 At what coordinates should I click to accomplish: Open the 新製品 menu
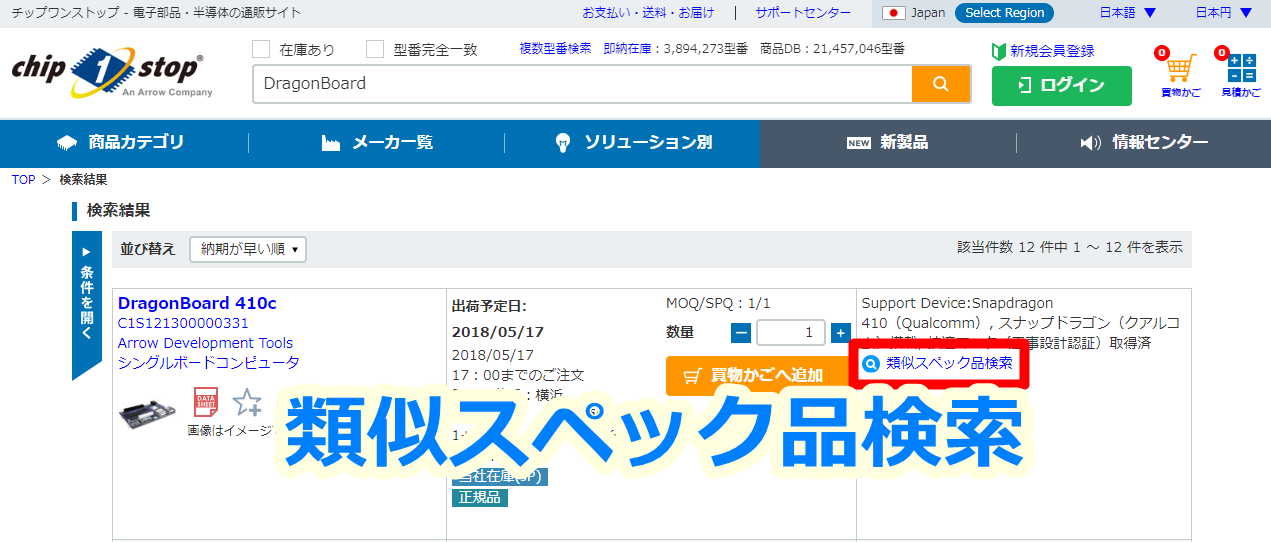pyautogui.click(x=887, y=143)
